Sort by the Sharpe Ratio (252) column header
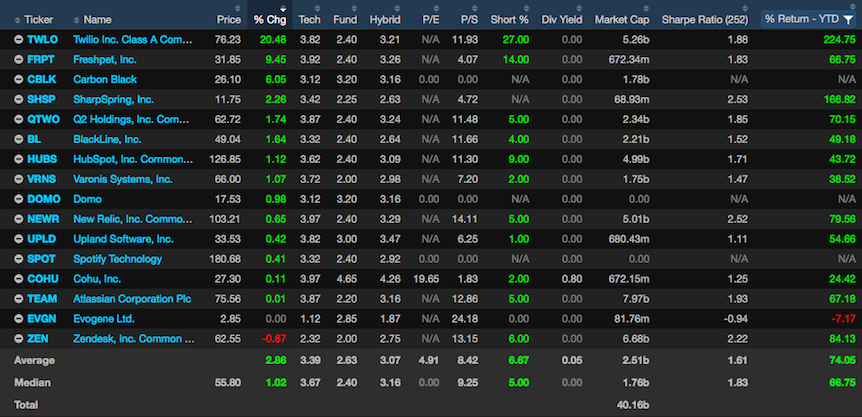 pos(705,20)
